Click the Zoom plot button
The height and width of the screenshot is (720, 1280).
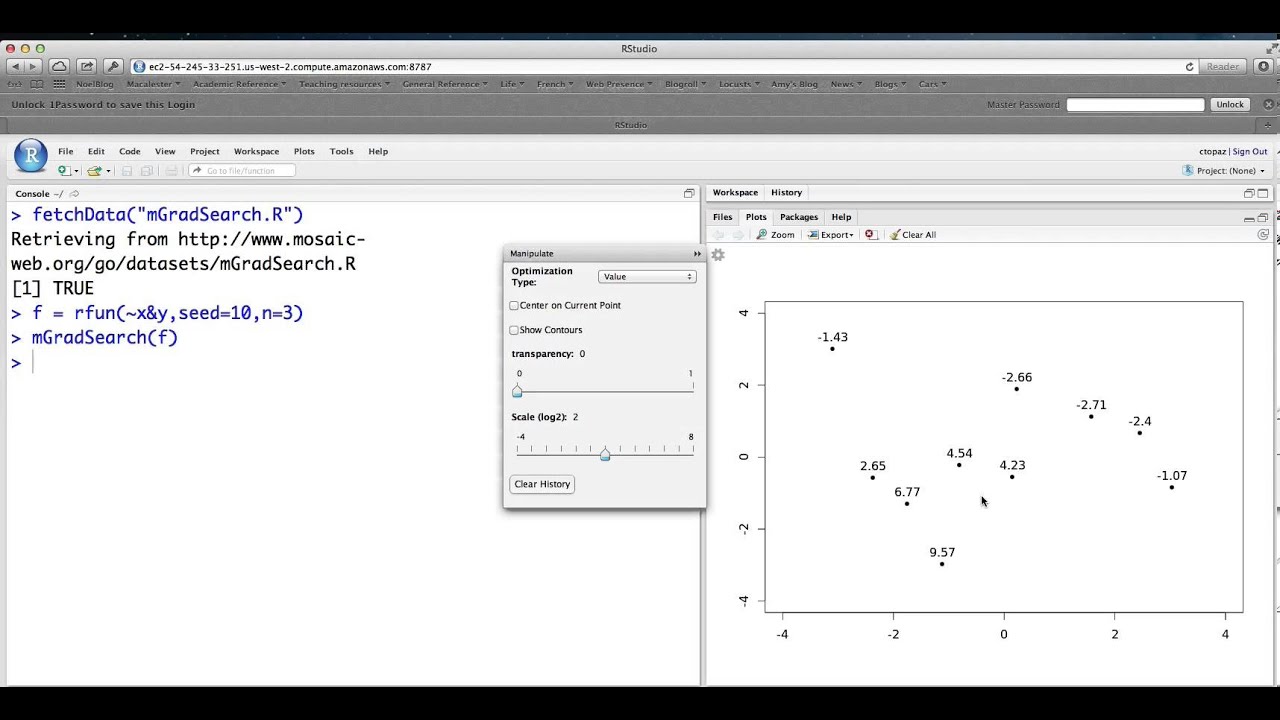[776, 235]
